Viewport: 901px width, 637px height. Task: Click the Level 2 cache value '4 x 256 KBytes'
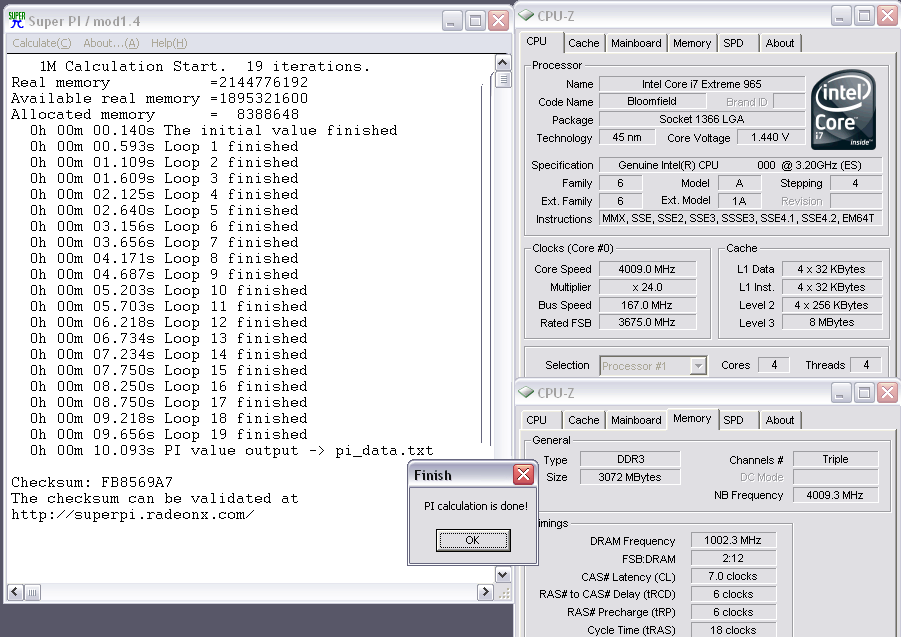click(831, 304)
